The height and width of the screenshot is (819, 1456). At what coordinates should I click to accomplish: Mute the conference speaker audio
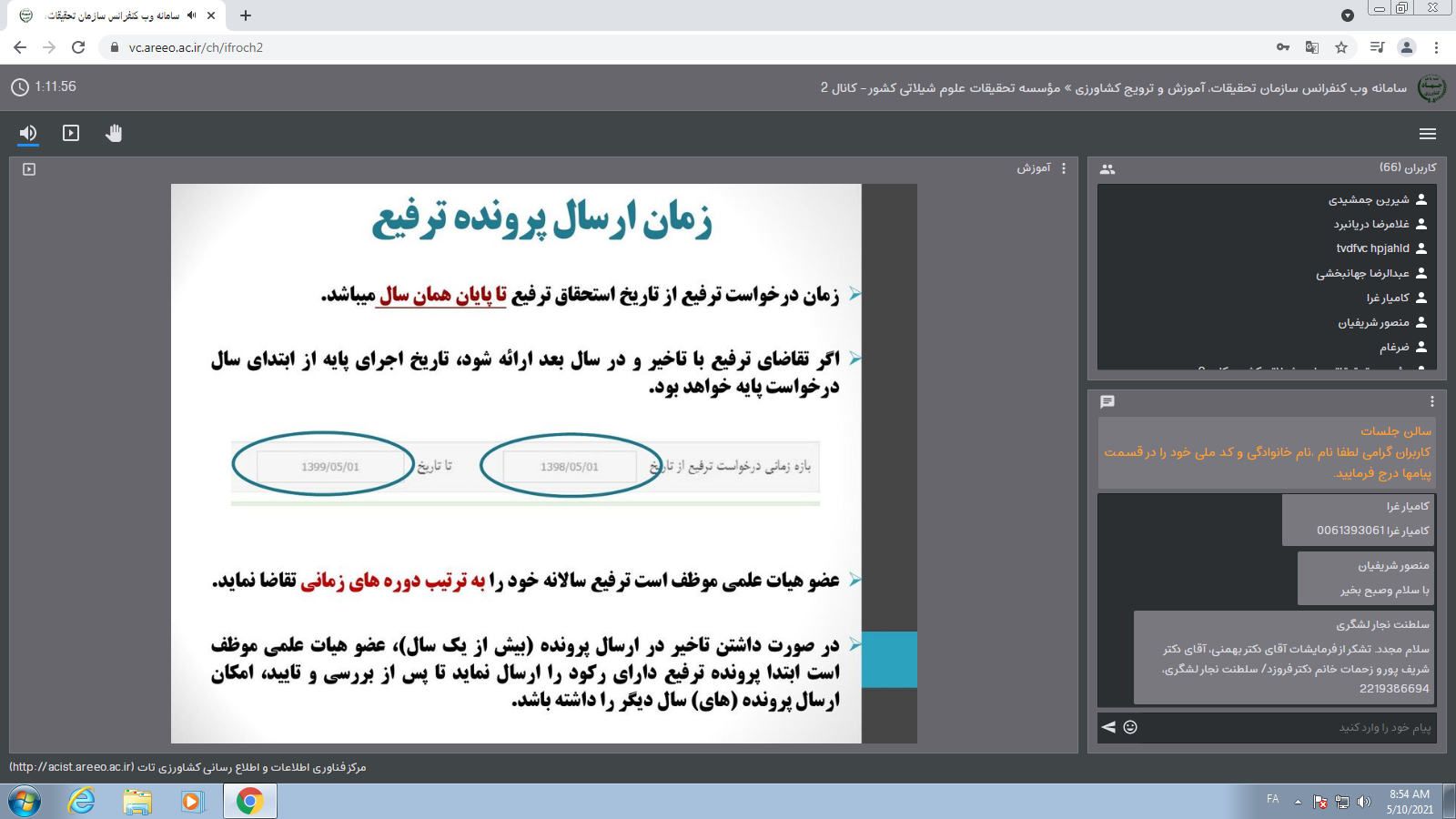pos(28,133)
